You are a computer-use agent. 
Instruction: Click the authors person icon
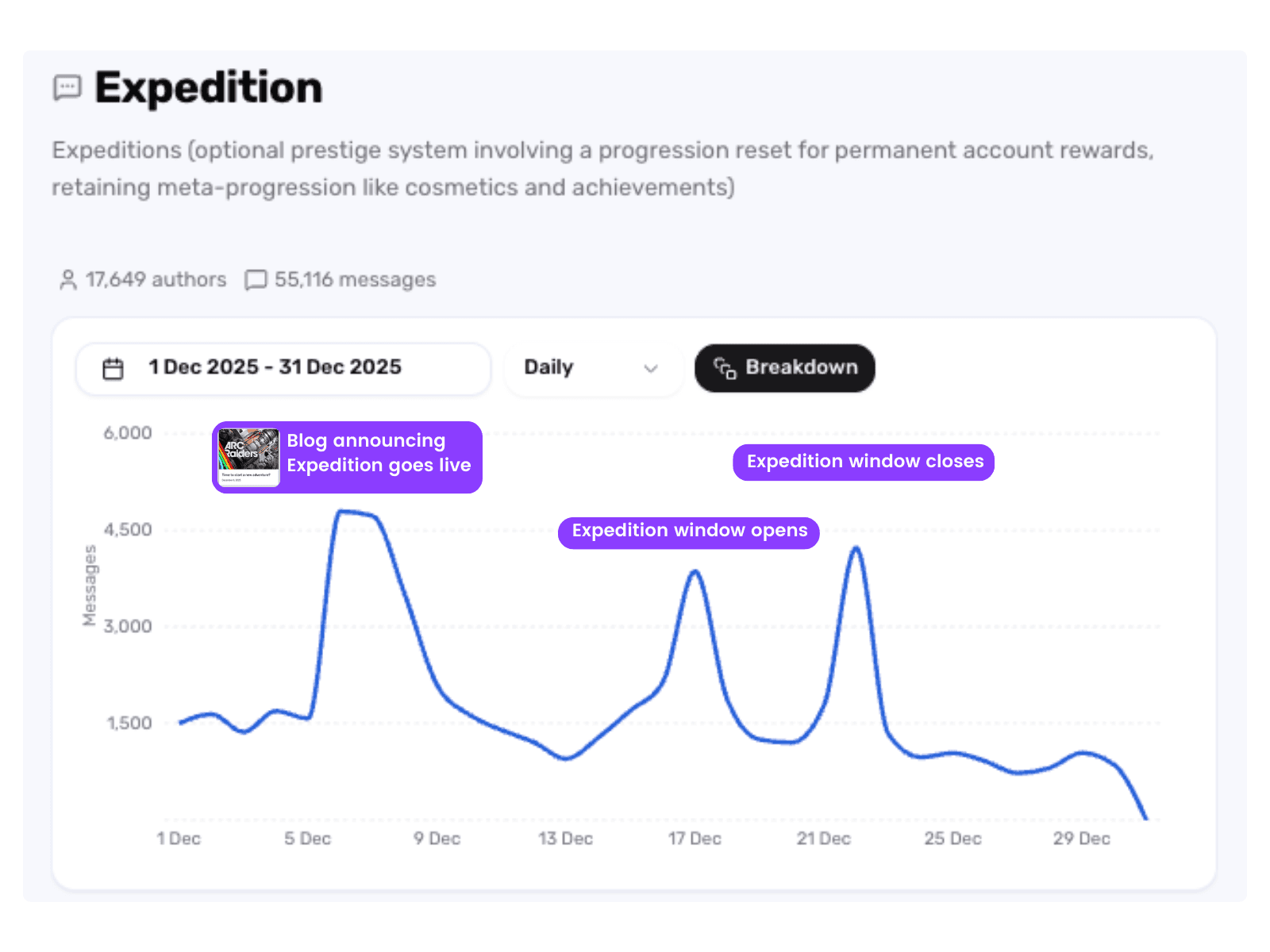(68, 280)
